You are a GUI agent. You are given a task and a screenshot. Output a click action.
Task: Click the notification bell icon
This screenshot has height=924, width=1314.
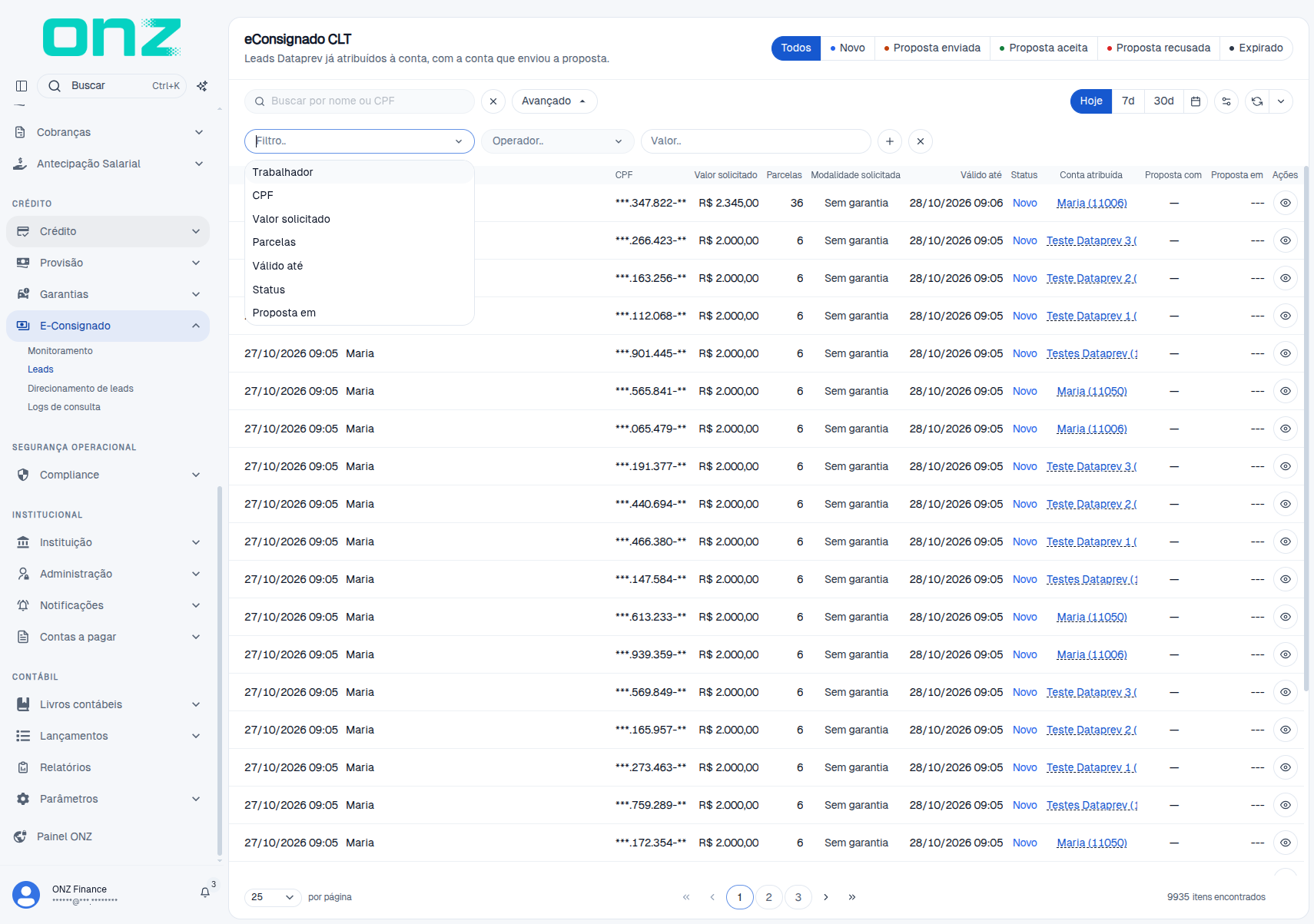[205, 892]
